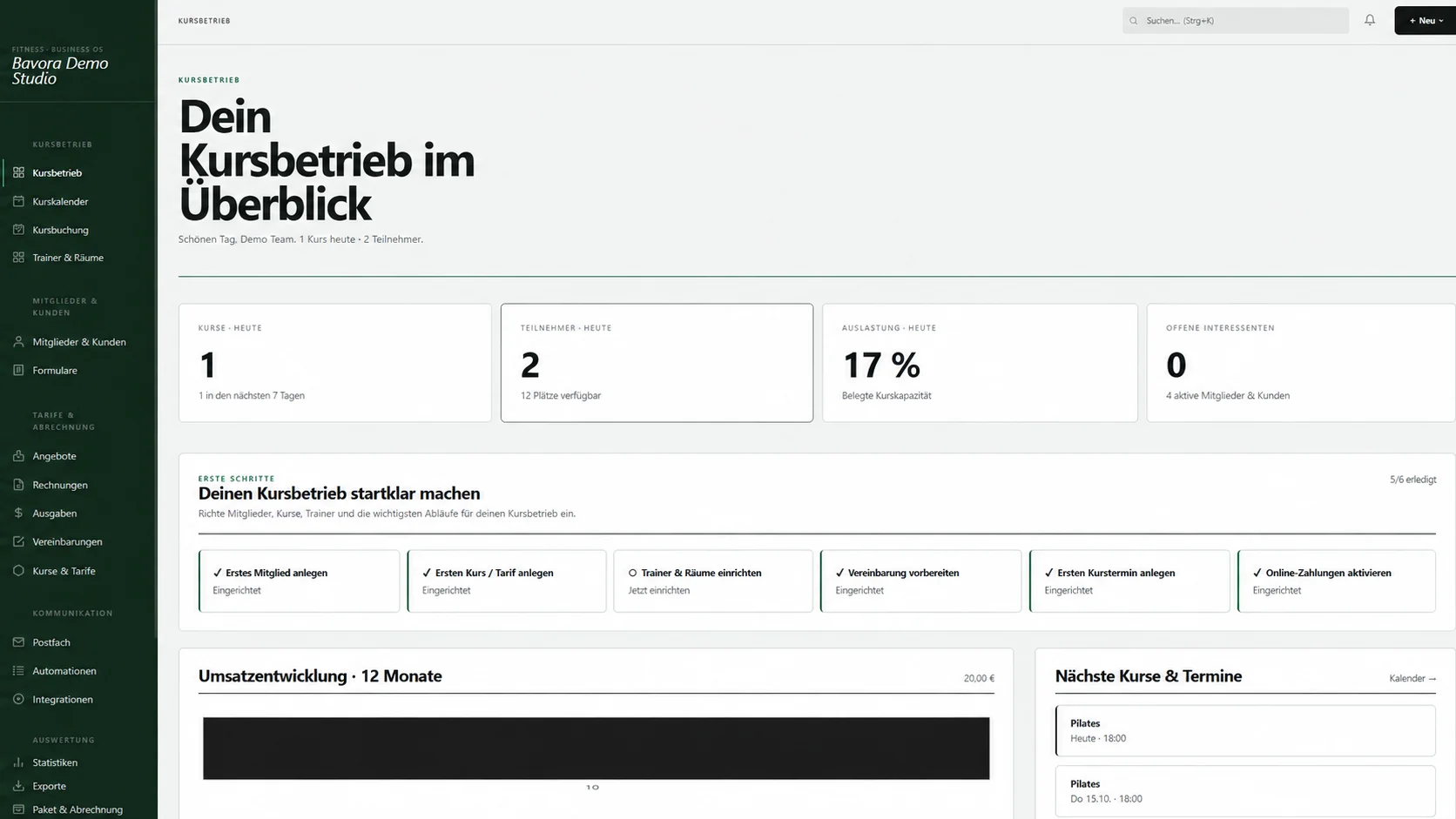Screen dimensions: 1456x819
Task: Click the Statistiken bar chart icon
Action: coord(18,762)
